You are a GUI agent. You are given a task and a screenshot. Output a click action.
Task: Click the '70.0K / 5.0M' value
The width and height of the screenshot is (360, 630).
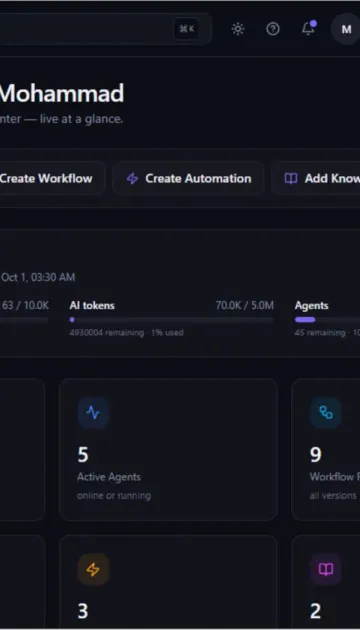(245, 306)
